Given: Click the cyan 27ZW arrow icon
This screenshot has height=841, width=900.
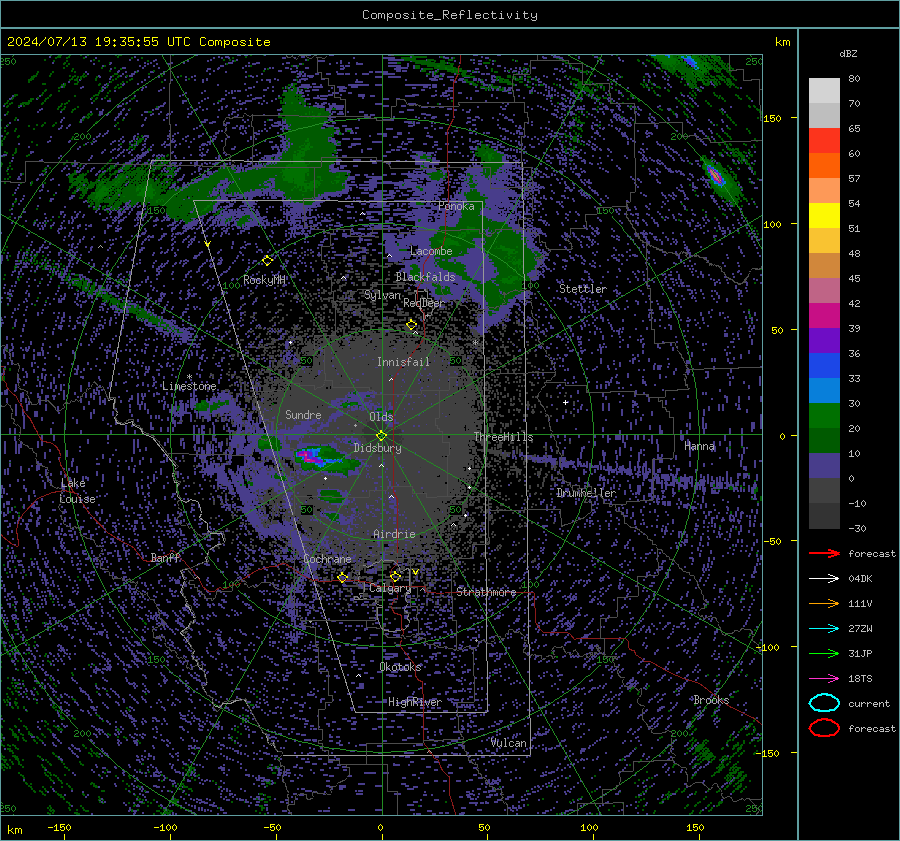Looking at the screenshot, I should pos(824,629).
